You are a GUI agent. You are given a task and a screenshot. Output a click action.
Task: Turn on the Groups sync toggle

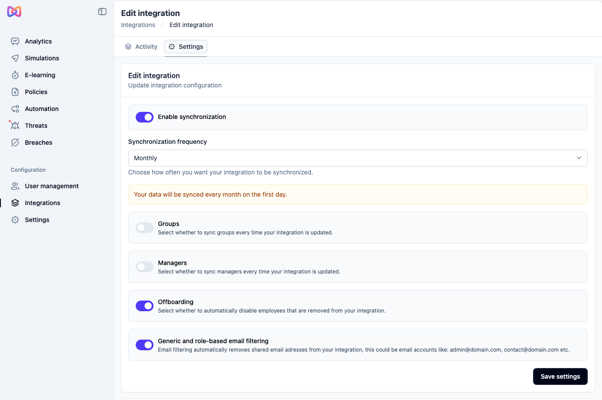coord(145,228)
